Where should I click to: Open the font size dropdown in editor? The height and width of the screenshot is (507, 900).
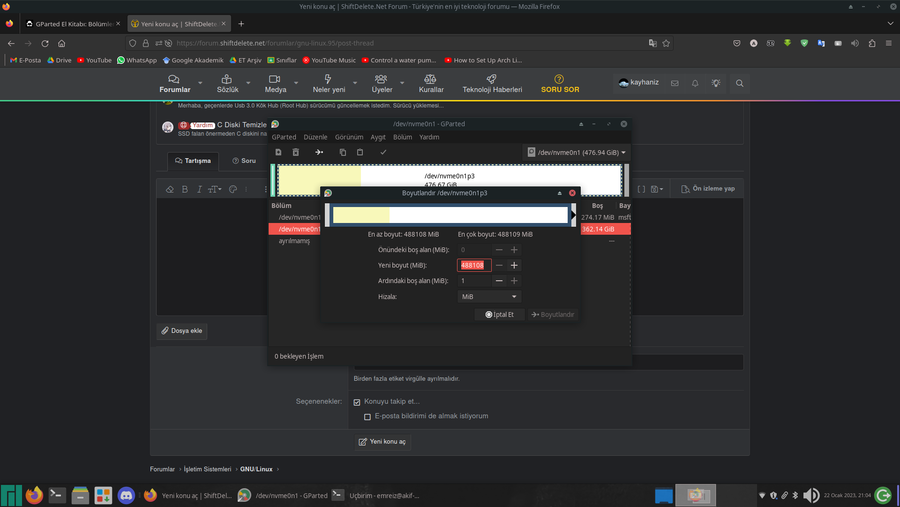(215, 189)
